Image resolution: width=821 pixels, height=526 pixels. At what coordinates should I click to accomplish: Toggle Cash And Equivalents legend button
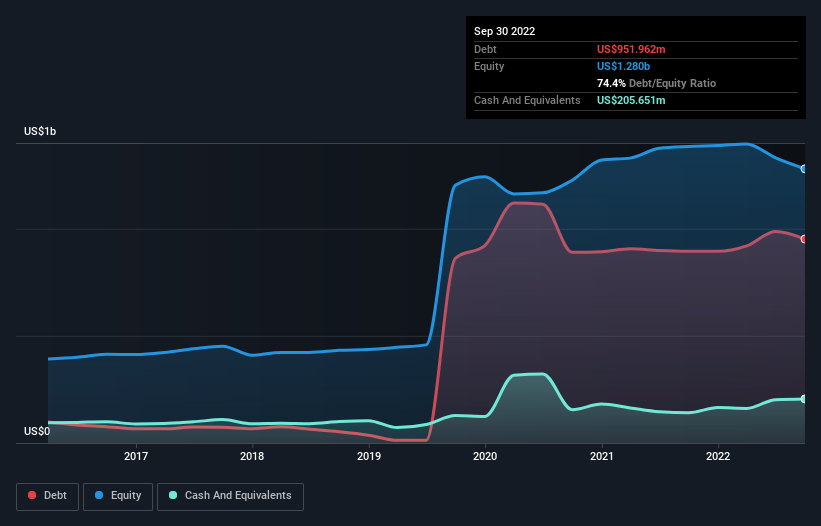pos(230,496)
